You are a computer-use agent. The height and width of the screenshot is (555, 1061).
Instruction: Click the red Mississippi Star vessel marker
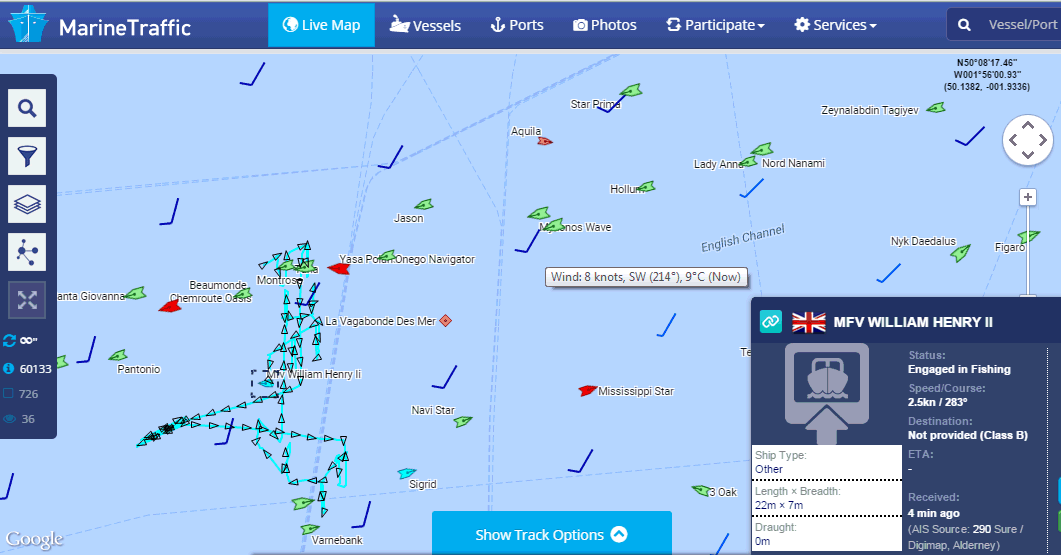pyautogui.click(x=588, y=390)
